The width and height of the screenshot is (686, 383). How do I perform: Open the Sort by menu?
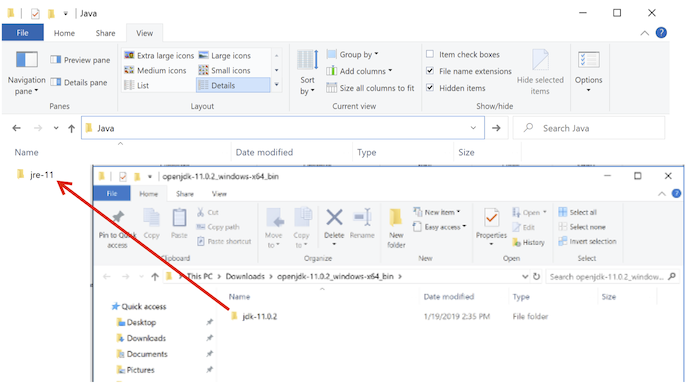point(307,72)
